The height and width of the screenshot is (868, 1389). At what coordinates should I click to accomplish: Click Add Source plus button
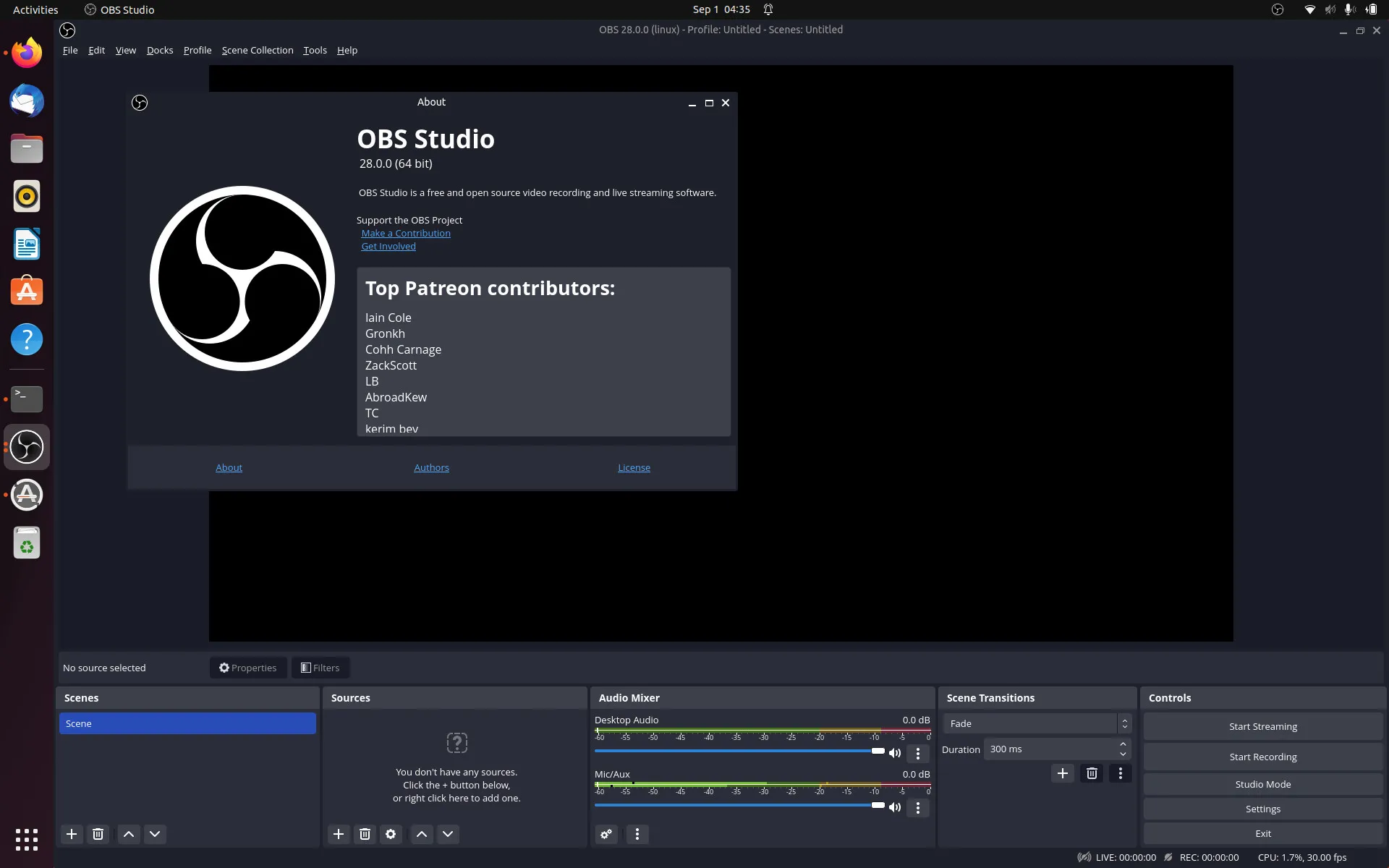point(337,834)
